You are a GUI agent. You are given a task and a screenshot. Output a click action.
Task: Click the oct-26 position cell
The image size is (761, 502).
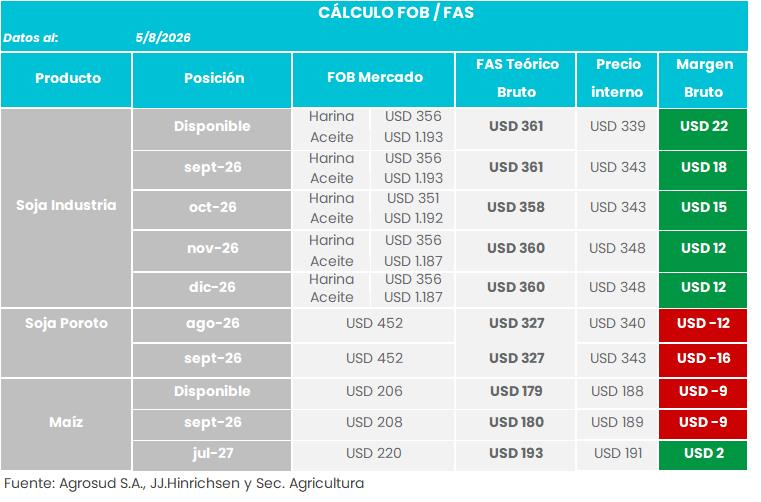[212, 210]
